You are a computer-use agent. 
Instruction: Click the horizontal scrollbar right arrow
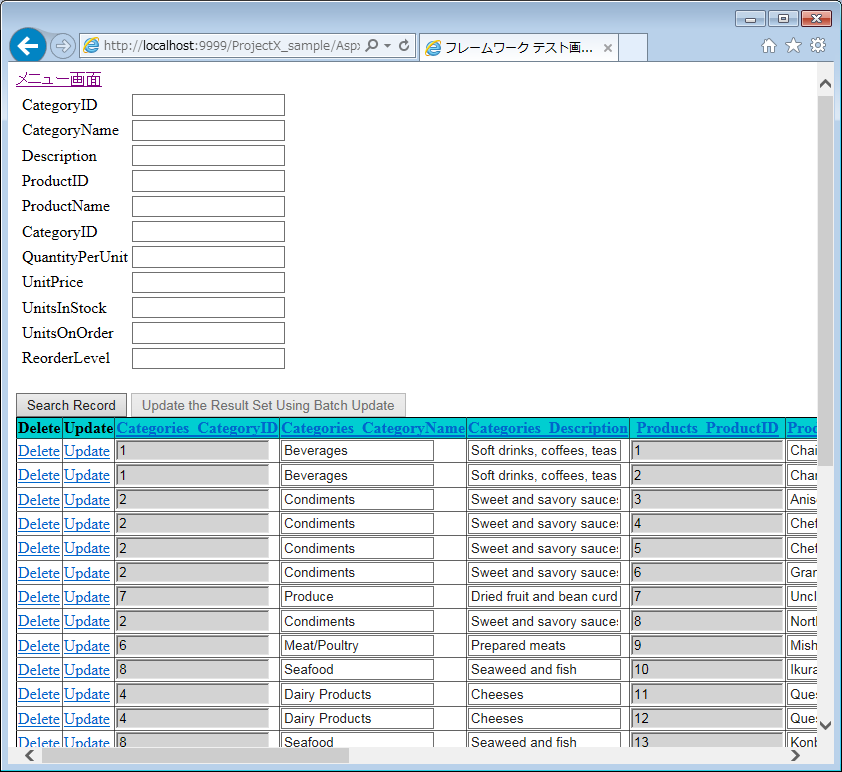[x=795, y=756]
